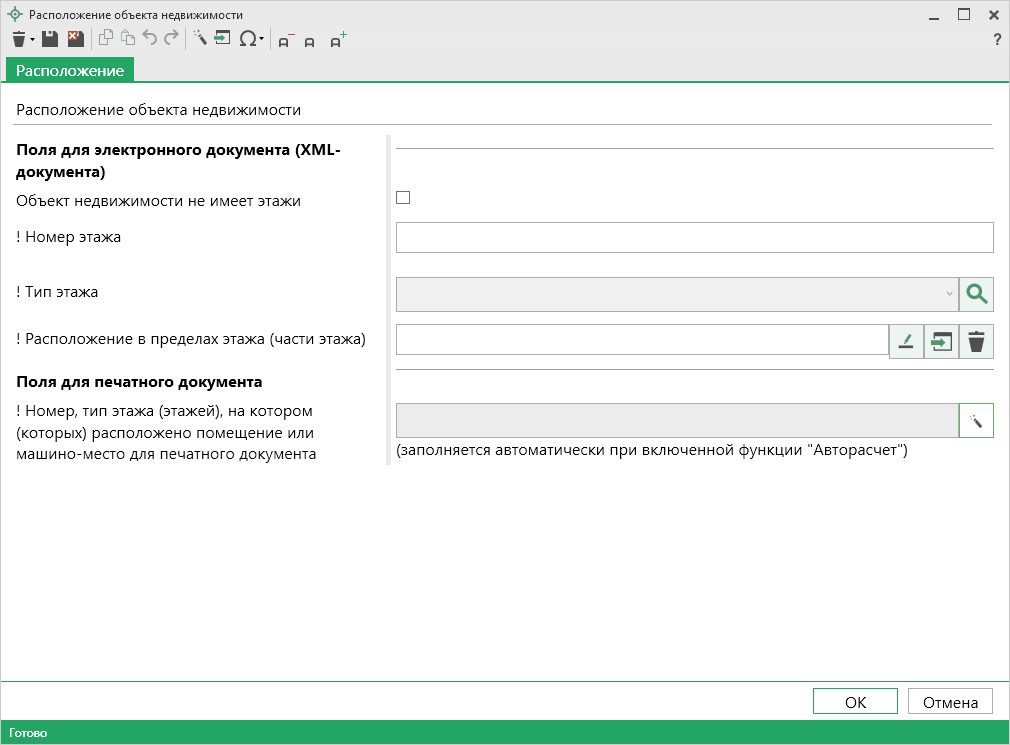
Task: Reset font size with the plain A icon
Action: coord(310,41)
